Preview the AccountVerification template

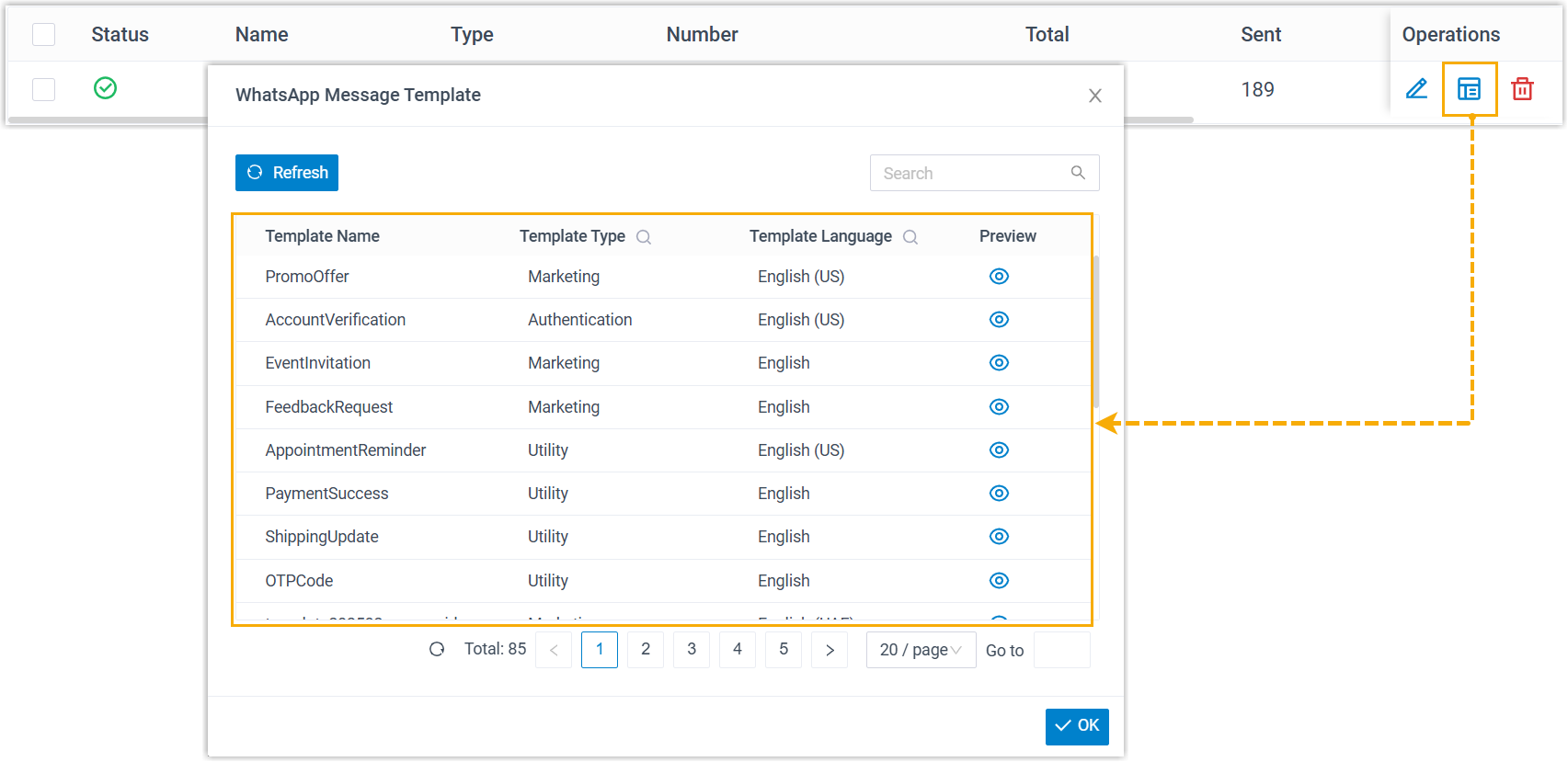click(x=999, y=320)
